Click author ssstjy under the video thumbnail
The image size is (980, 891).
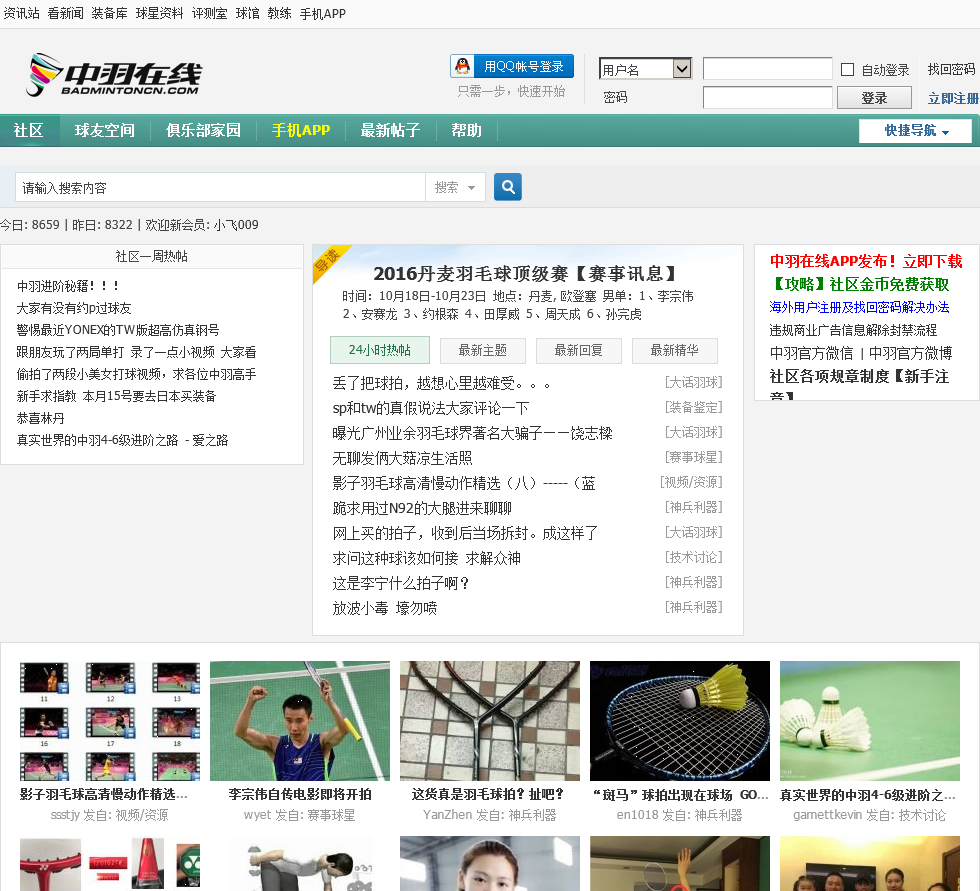pos(65,815)
